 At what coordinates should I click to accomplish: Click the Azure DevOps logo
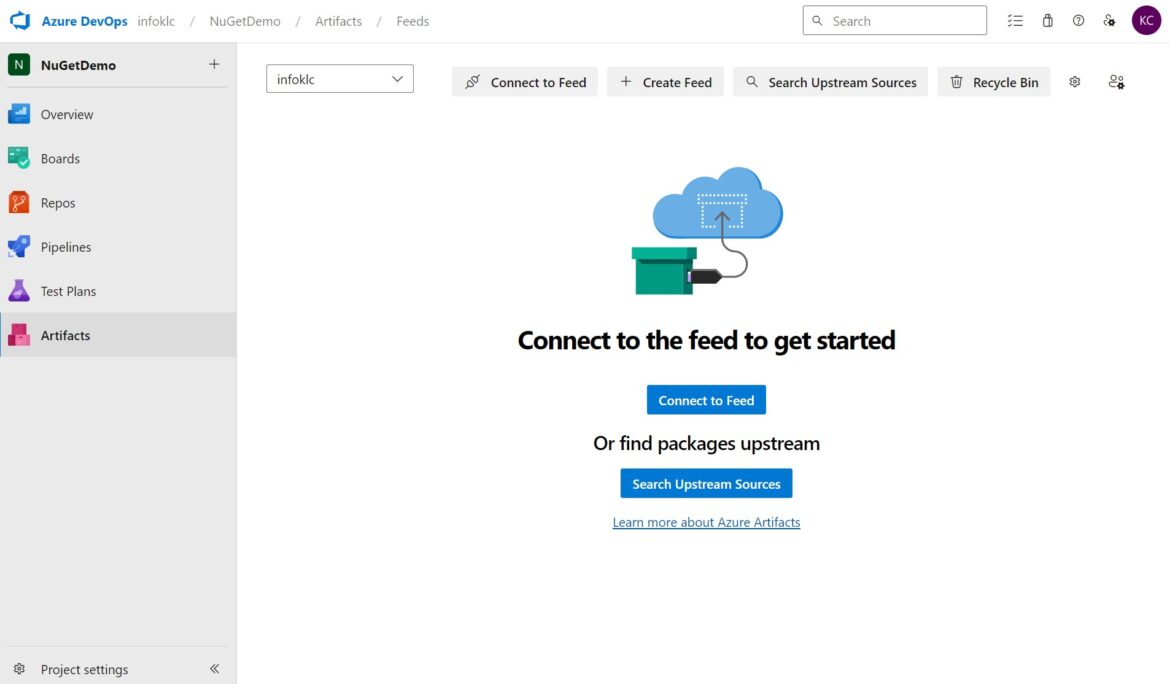point(19,19)
